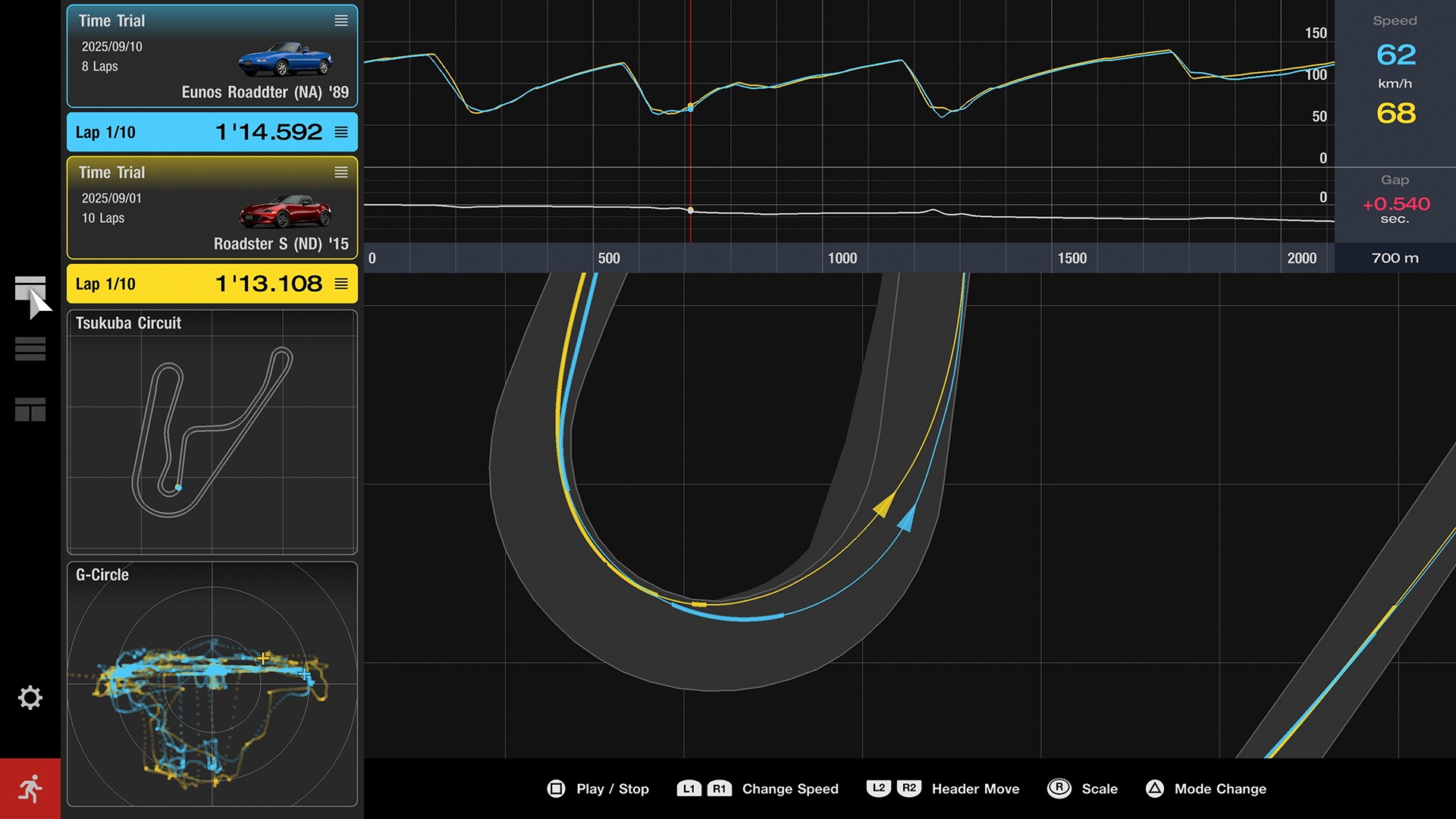Exit via the red running-figure icon
The image size is (1456, 819).
[30, 788]
